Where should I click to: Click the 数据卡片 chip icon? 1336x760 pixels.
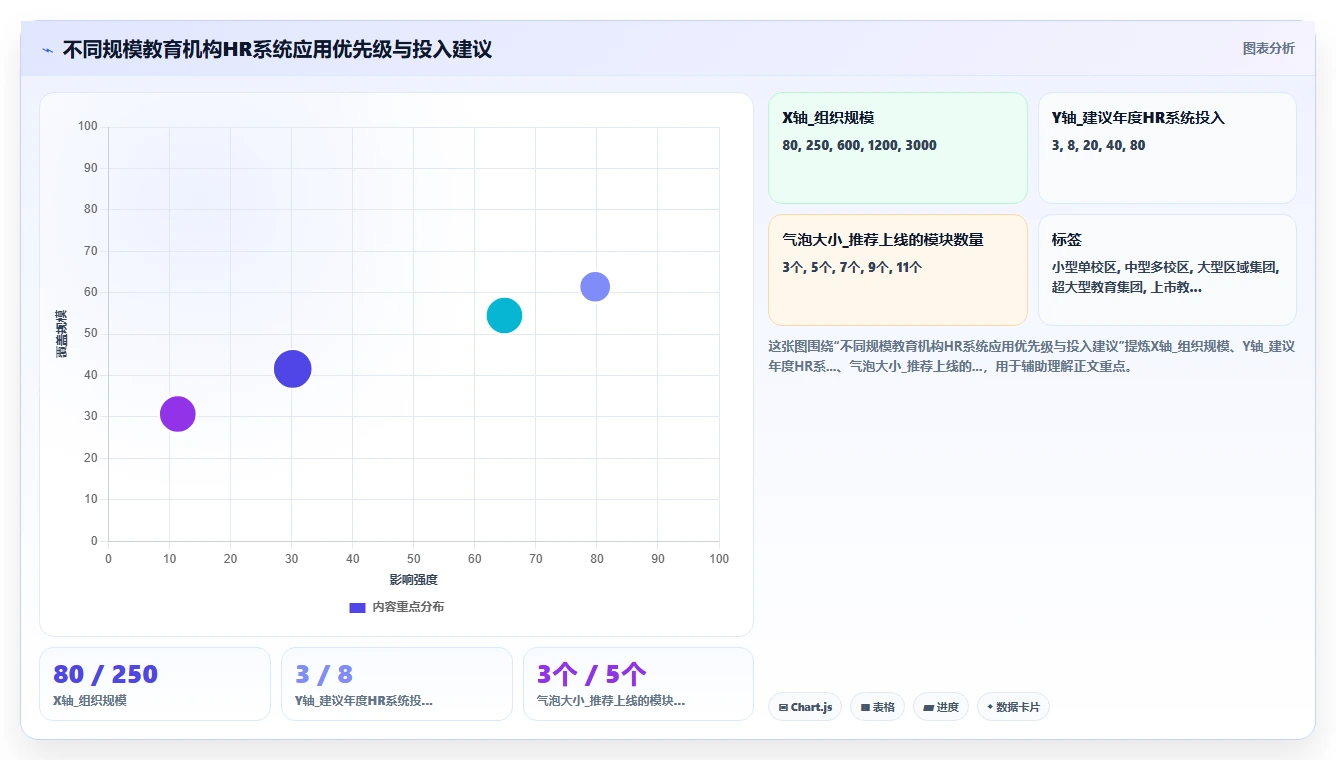pos(990,707)
